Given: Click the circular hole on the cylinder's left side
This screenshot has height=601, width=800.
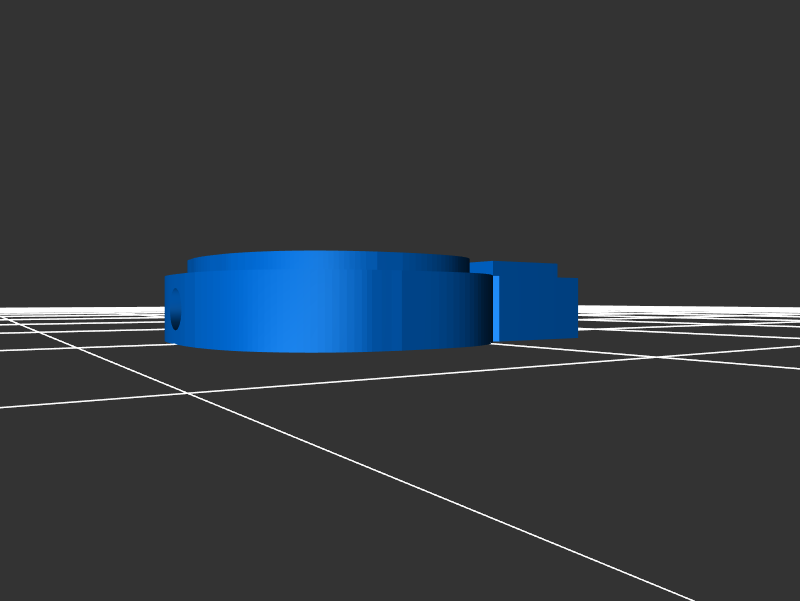Looking at the screenshot, I should click(176, 308).
